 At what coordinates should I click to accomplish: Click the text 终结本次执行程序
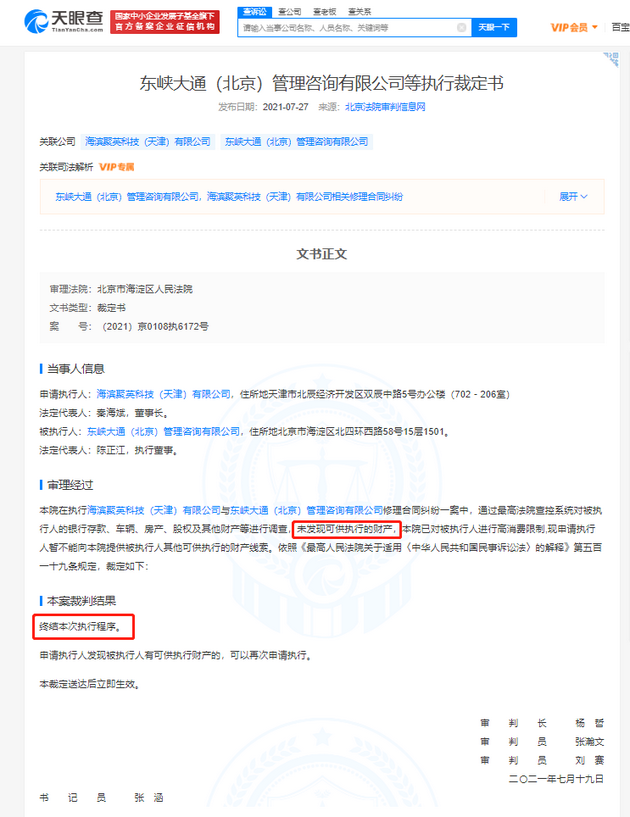coord(81,626)
